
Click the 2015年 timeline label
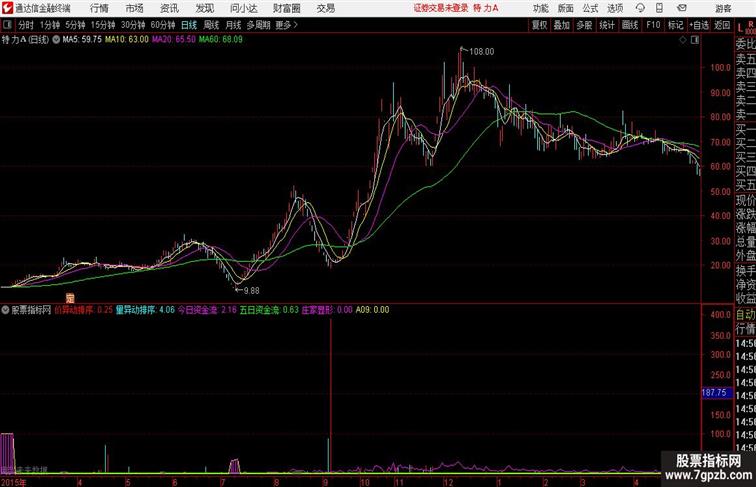click(14, 482)
